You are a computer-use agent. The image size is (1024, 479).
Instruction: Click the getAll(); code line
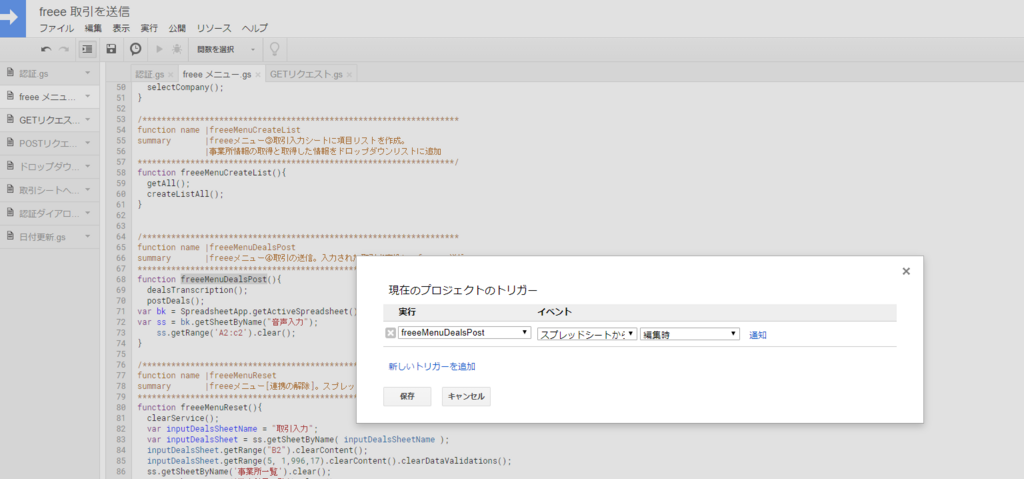click(x=166, y=184)
